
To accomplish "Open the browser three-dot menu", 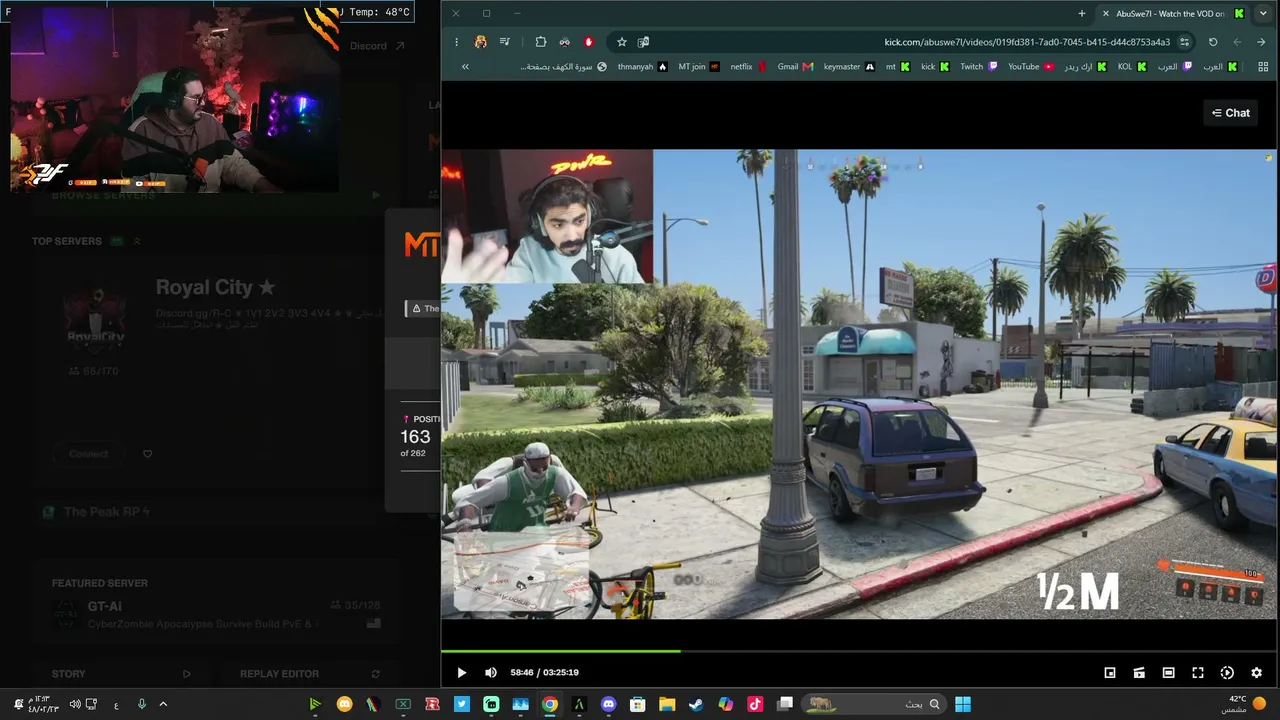I will [456, 42].
